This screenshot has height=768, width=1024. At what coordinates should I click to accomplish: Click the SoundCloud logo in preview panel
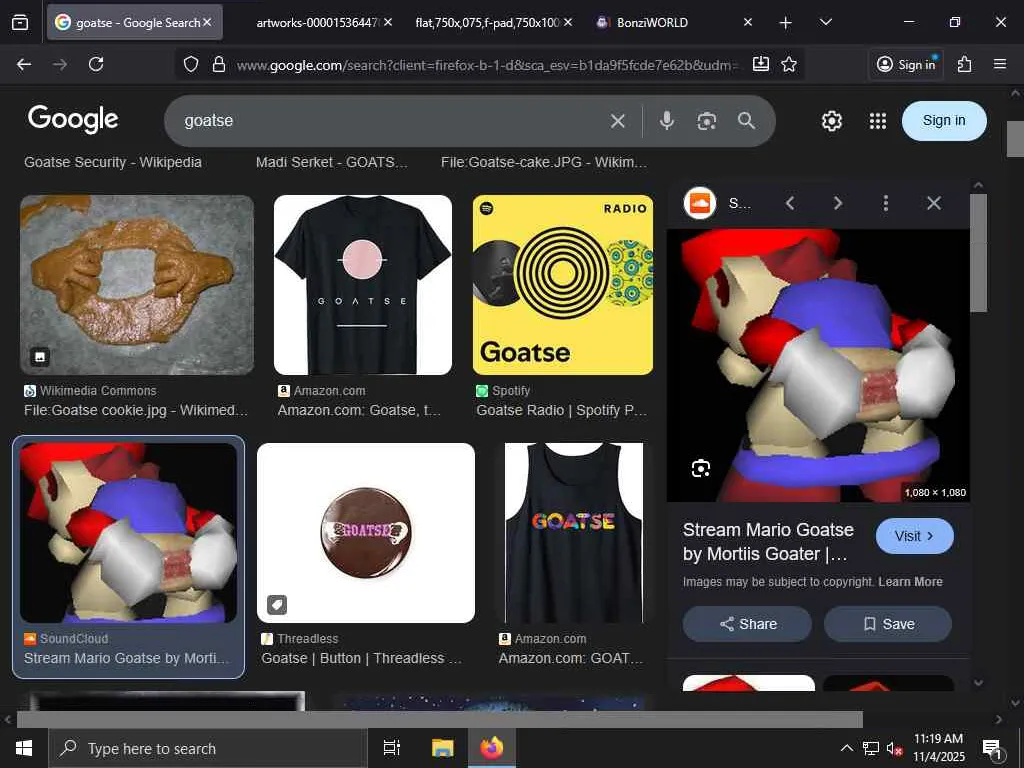click(x=699, y=203)
